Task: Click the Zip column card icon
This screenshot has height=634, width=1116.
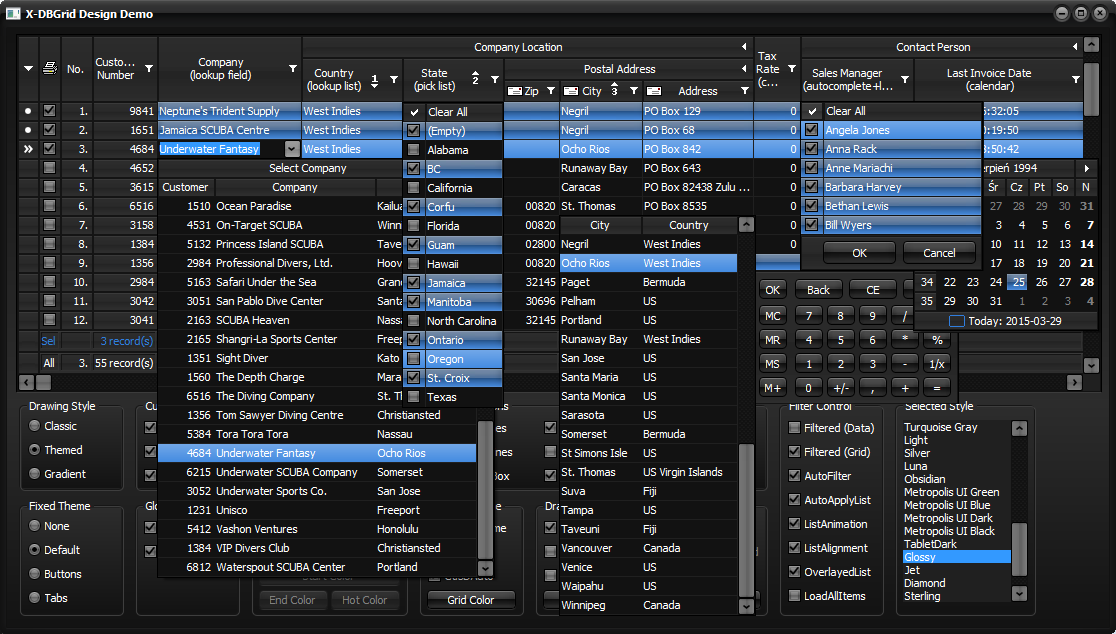Action: pos(515,91)
